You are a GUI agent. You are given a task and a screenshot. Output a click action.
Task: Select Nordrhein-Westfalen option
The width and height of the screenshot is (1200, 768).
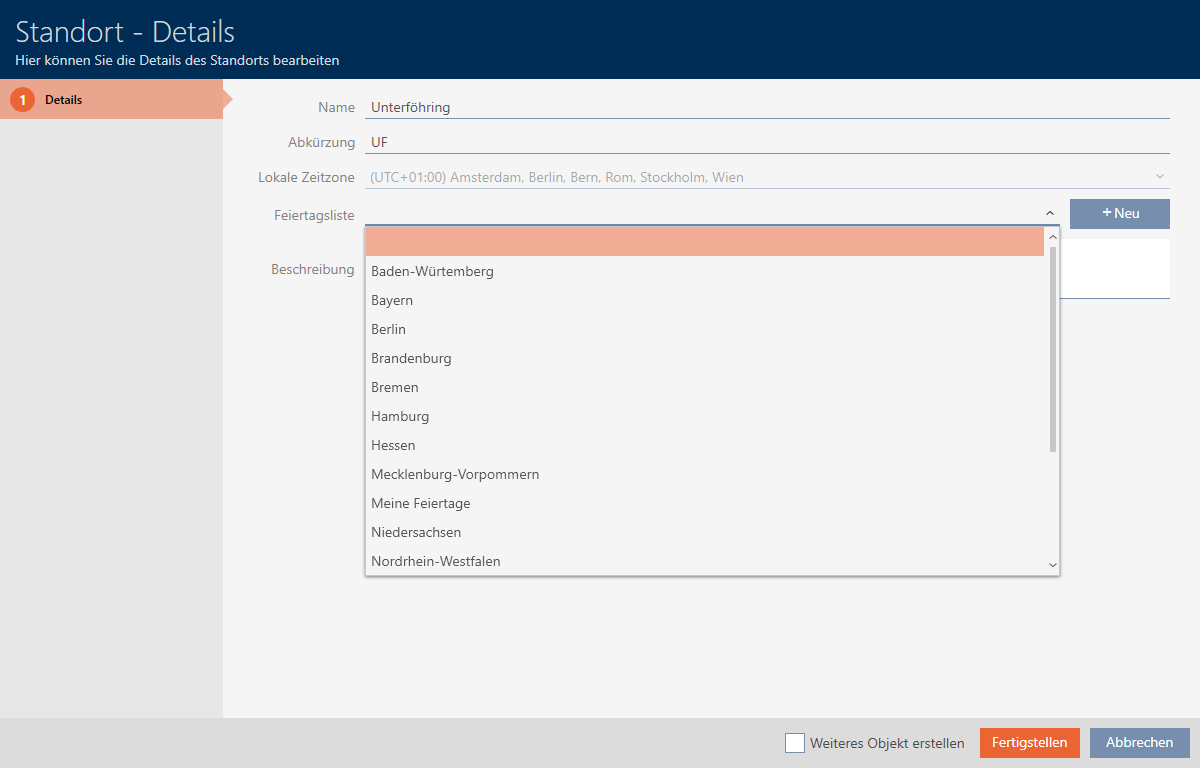point(435,561)
